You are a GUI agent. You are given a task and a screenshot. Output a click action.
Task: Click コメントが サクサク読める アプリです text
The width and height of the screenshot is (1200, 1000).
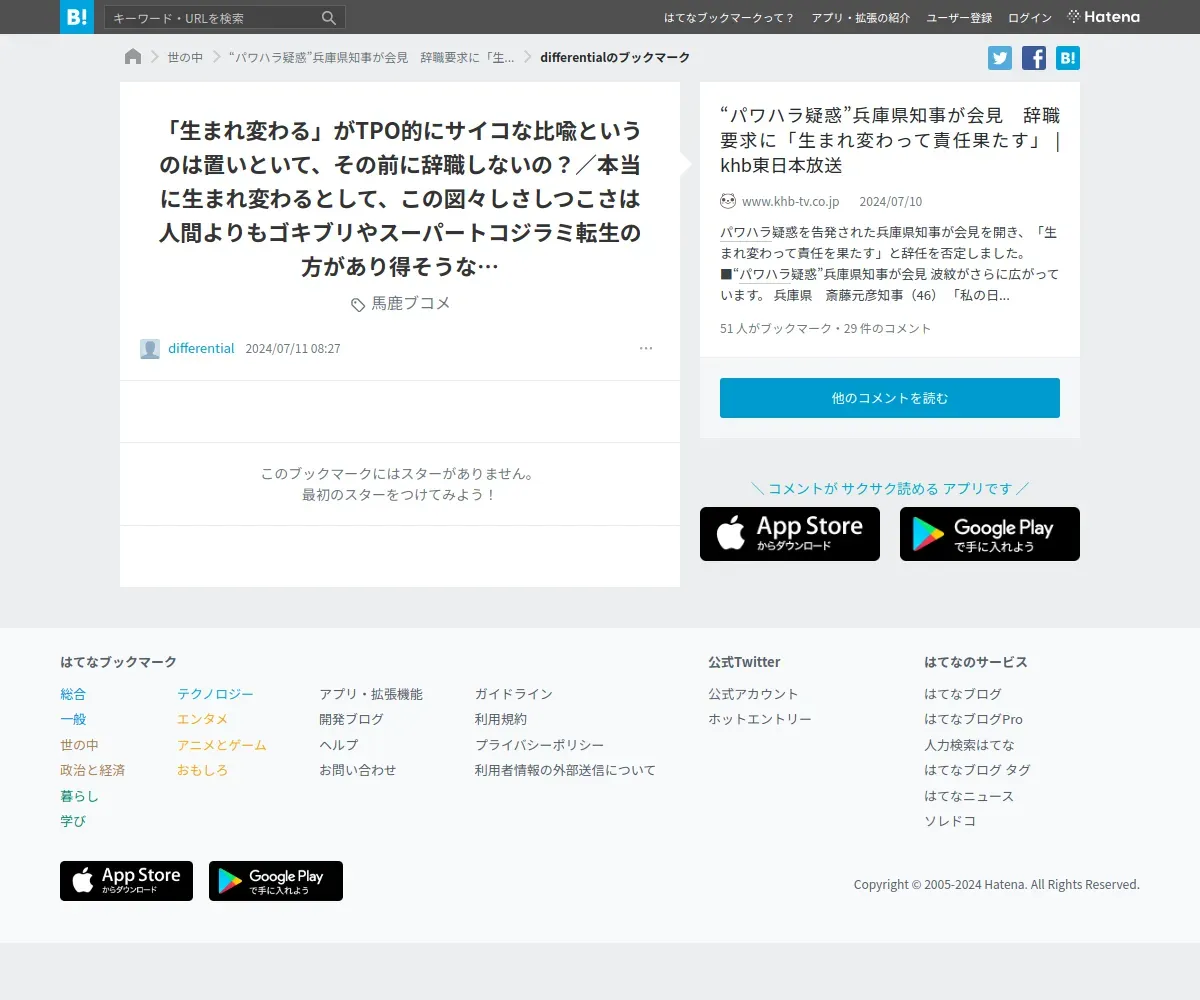tap(890, 489)
